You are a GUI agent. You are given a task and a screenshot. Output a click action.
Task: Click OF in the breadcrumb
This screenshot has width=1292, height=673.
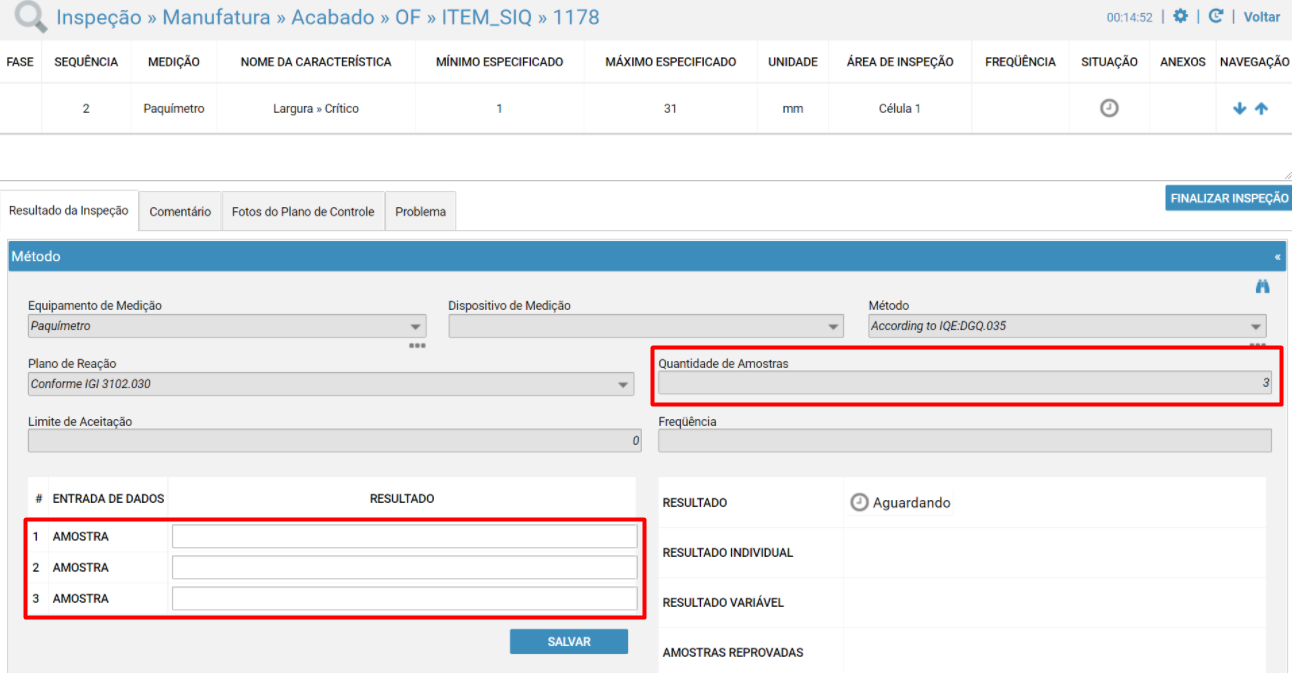point(409,18)
